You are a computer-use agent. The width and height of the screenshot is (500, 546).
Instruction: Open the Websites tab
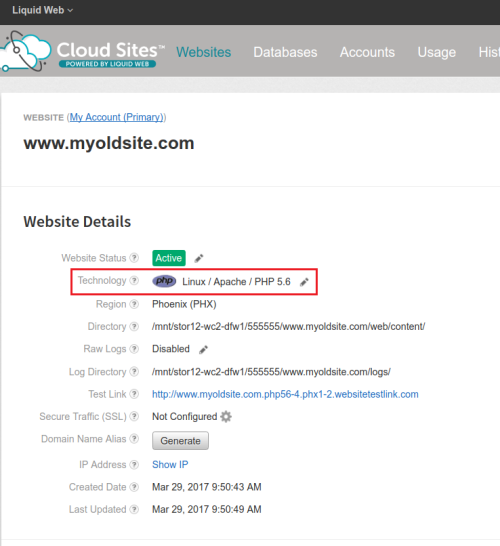pos(203,52)
